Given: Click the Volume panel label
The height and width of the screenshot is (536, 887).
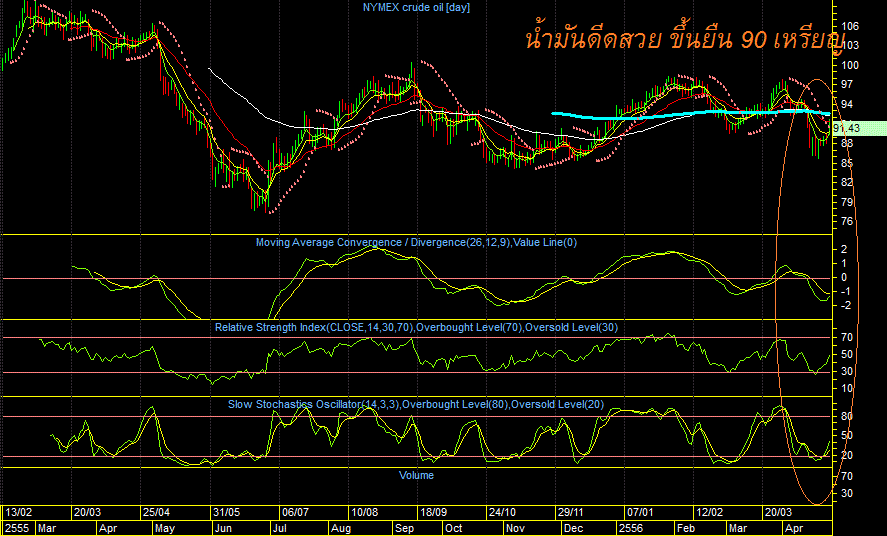Looking at the screenshot, I should [x=416, y=476].
